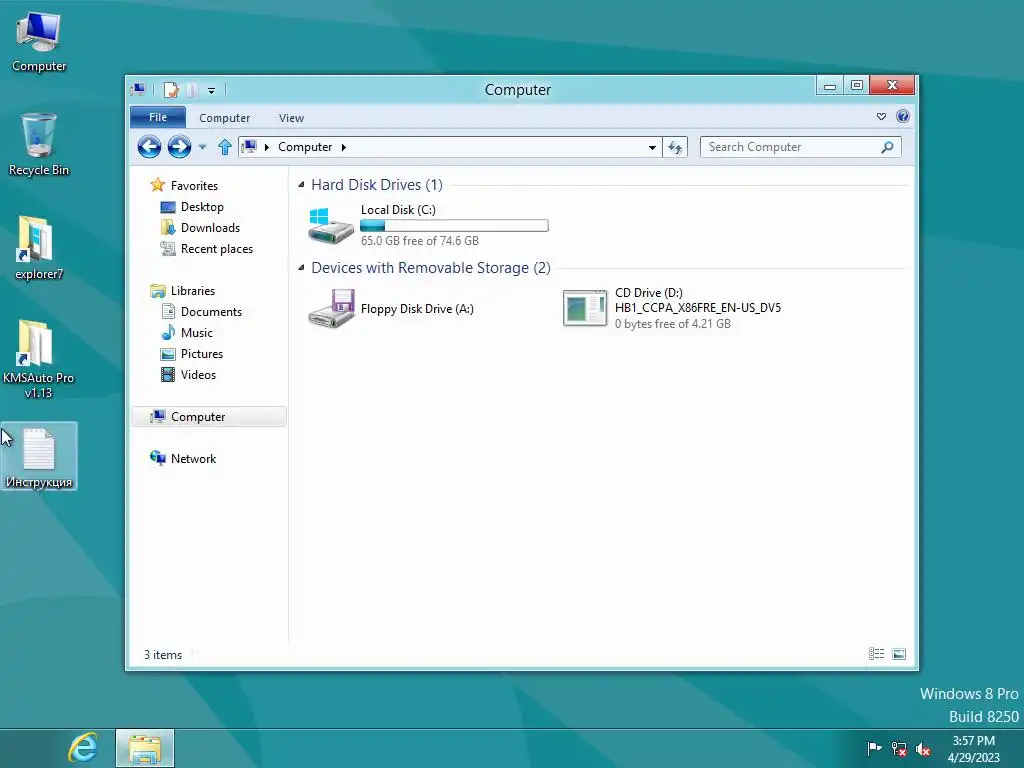Click the network status tray icon
This screenshot has width=1024, height=768.
(x=899, y=749)
